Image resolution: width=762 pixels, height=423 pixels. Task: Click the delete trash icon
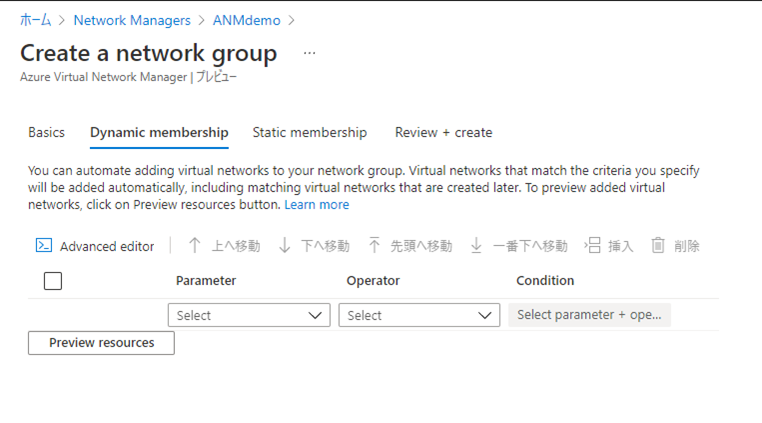coord(658,246)
